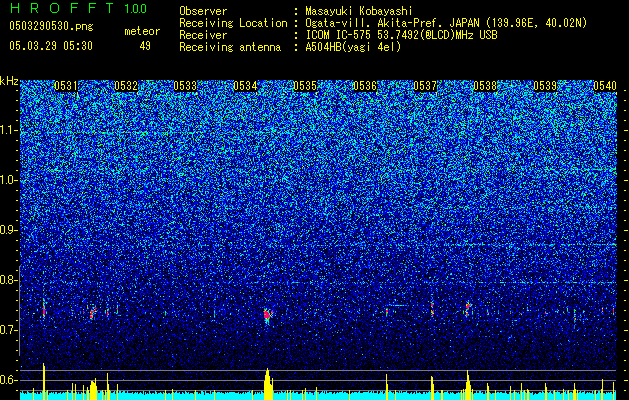Click the 0.7 kHz axis tick label

pyautogui.click(x=9, y=330)
